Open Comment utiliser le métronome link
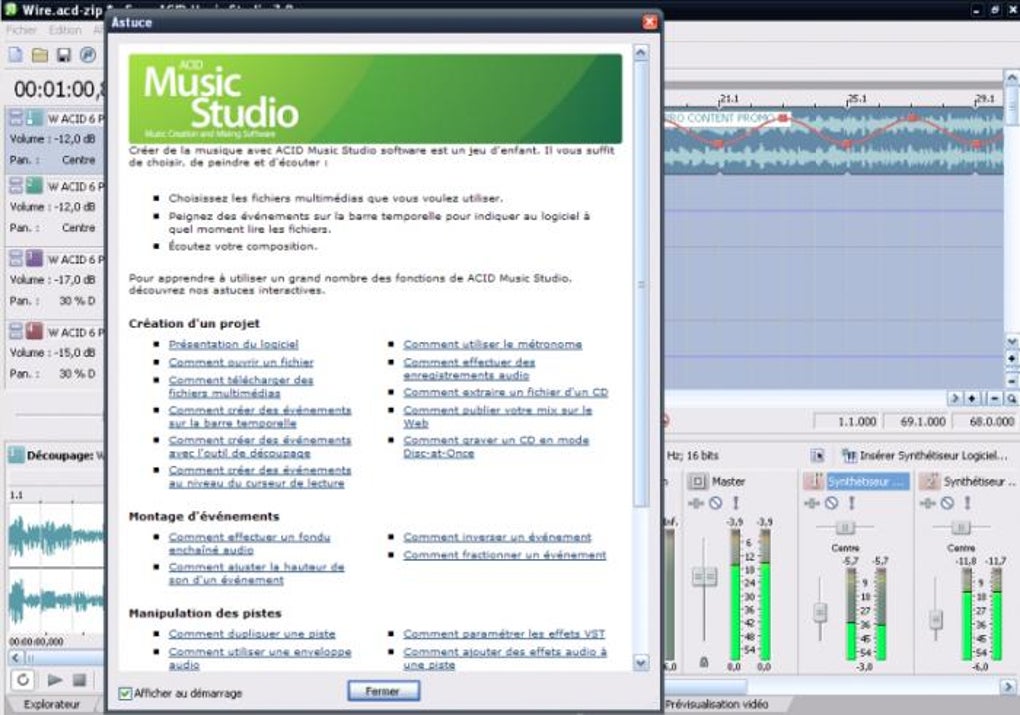1020x715 pixels. tap(492, 344)
